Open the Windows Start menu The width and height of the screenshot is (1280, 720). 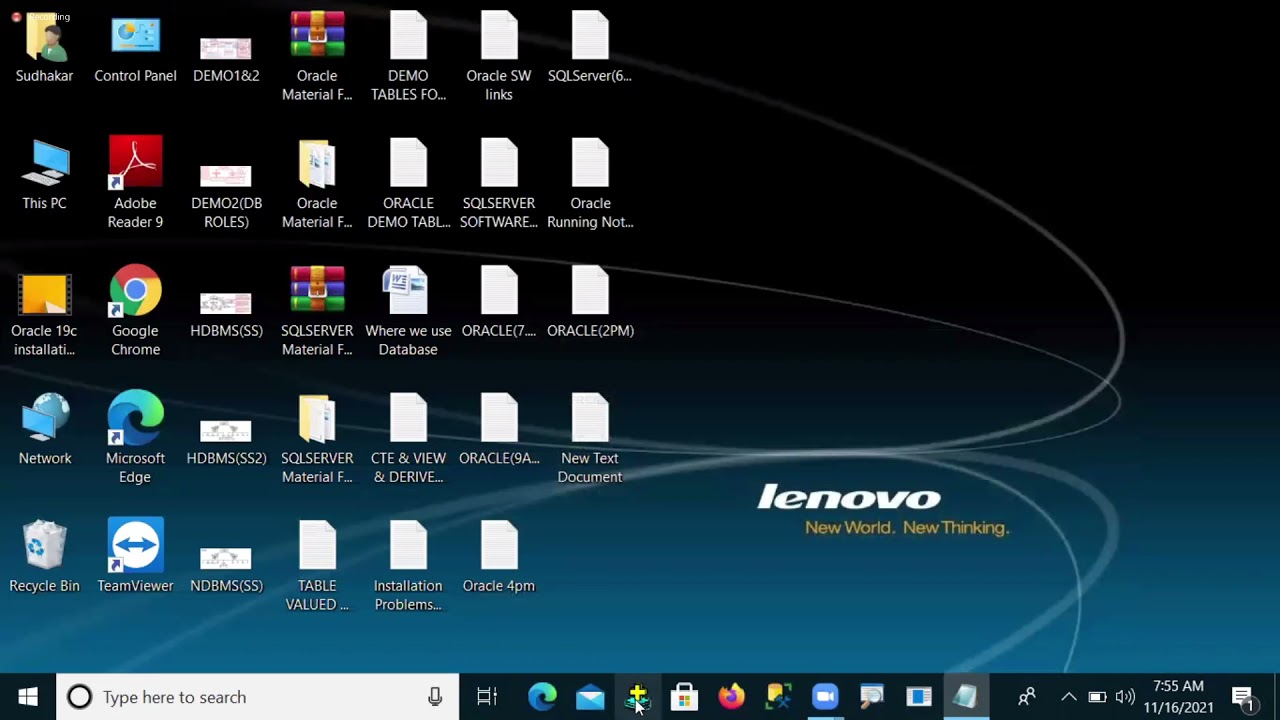coord(28,697)
